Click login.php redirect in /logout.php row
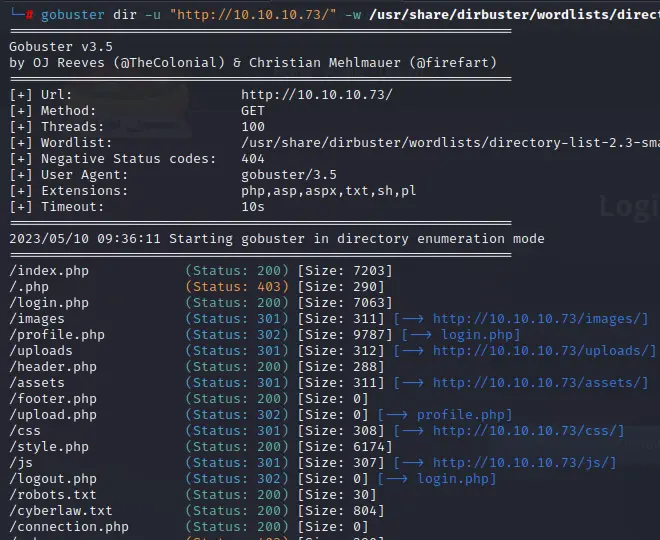Viewport: 660px width, 540px height. (453, 479)
